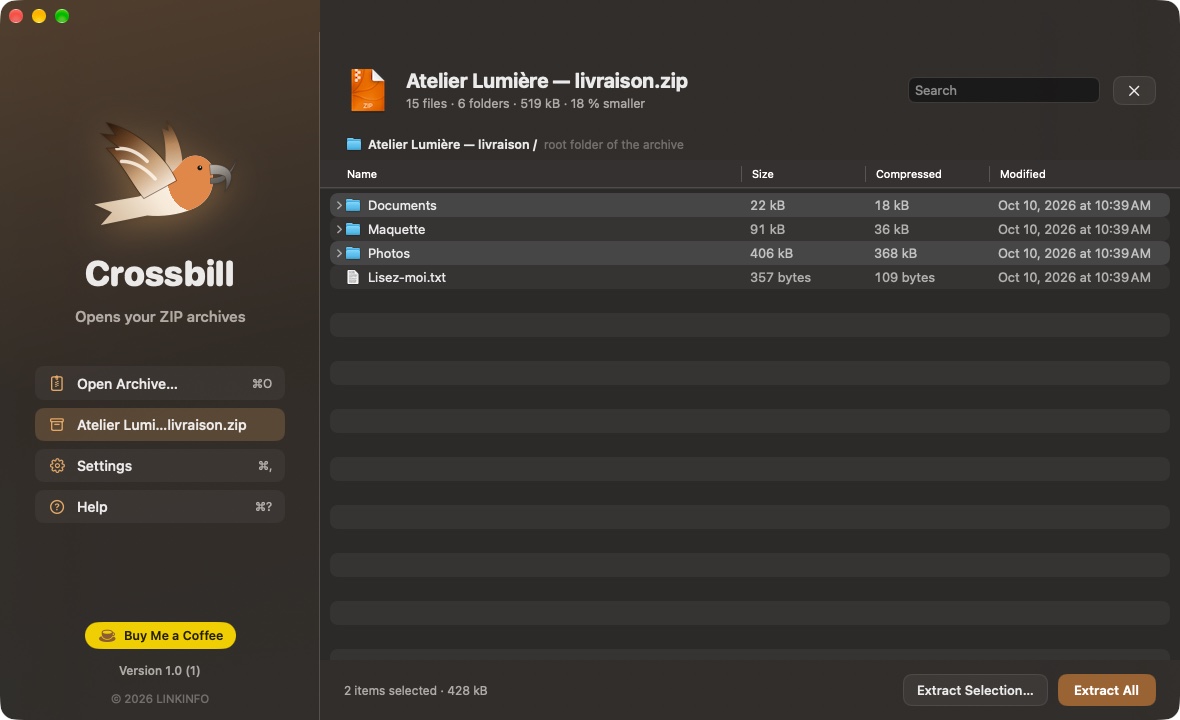
Task: Click the 406 kB size value
Action: tap(771, 254)
